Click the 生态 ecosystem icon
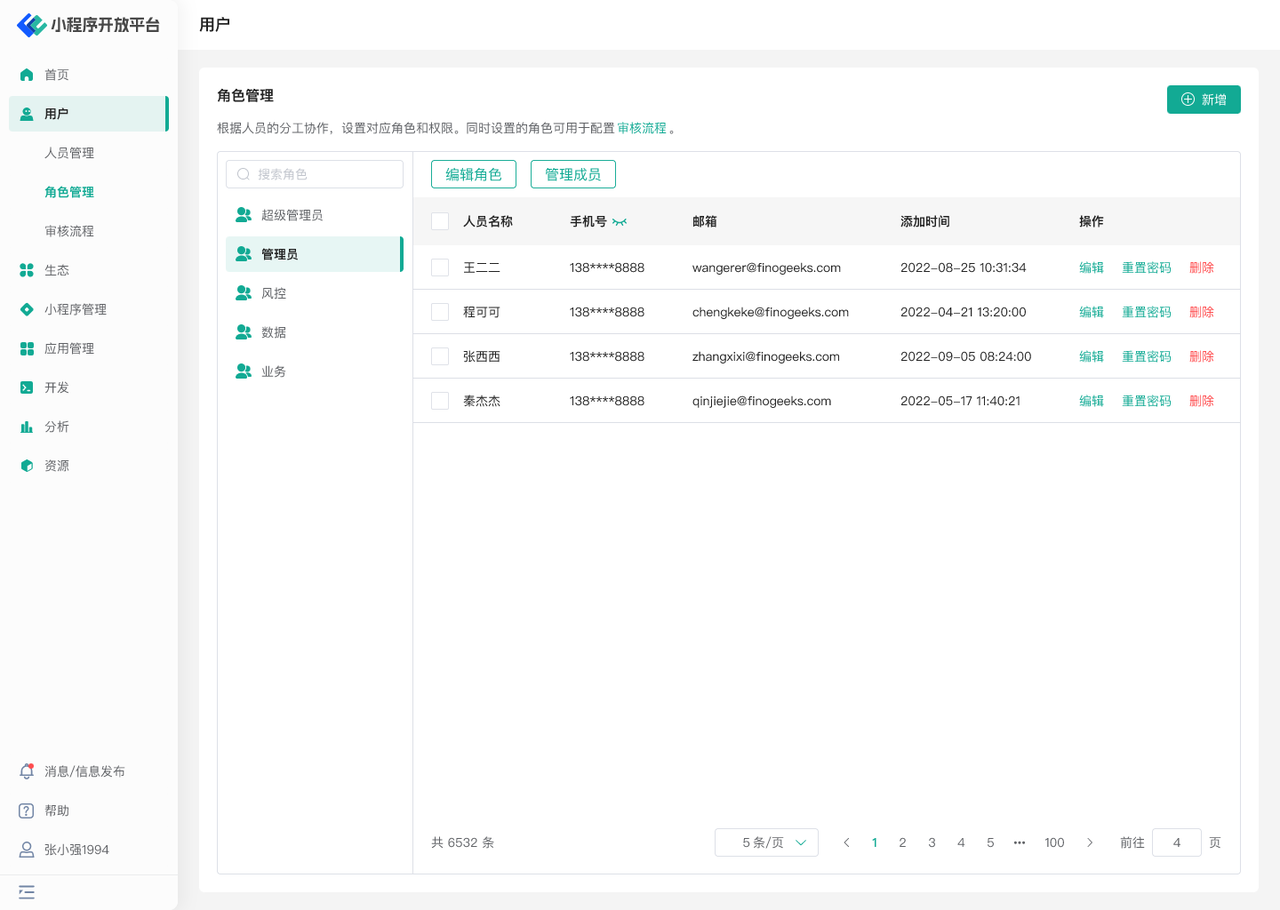Viewport: 1280px width, 910px height. (x=27, y=270)
